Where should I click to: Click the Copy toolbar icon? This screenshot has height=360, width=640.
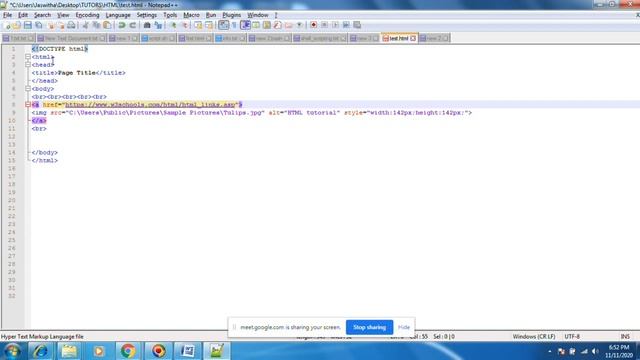tap(96, 25)
